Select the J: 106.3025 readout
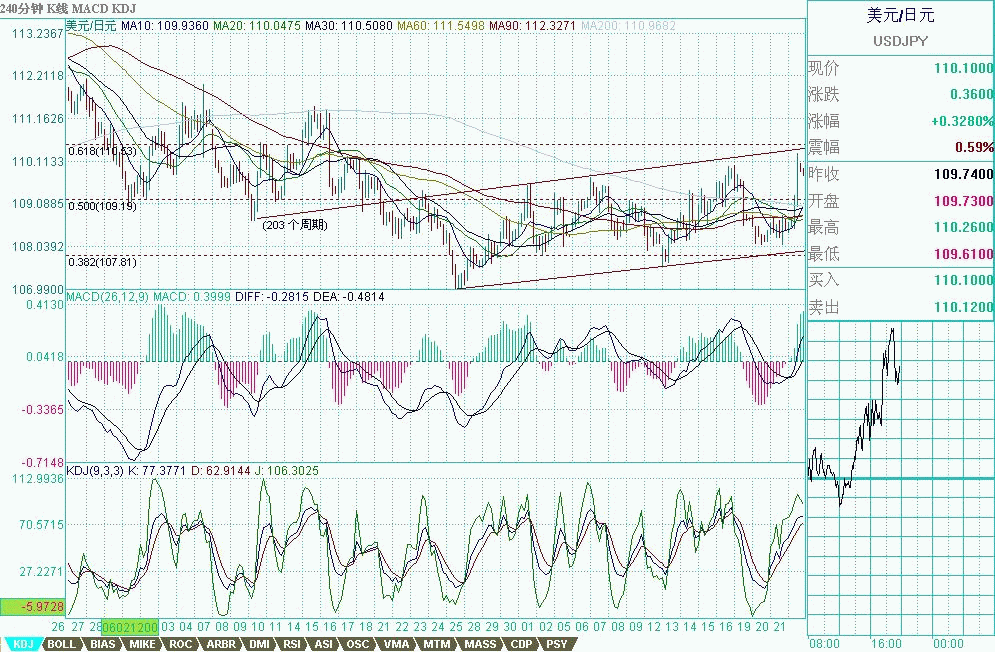Screen dimensions: 995x652 (287, 470)
